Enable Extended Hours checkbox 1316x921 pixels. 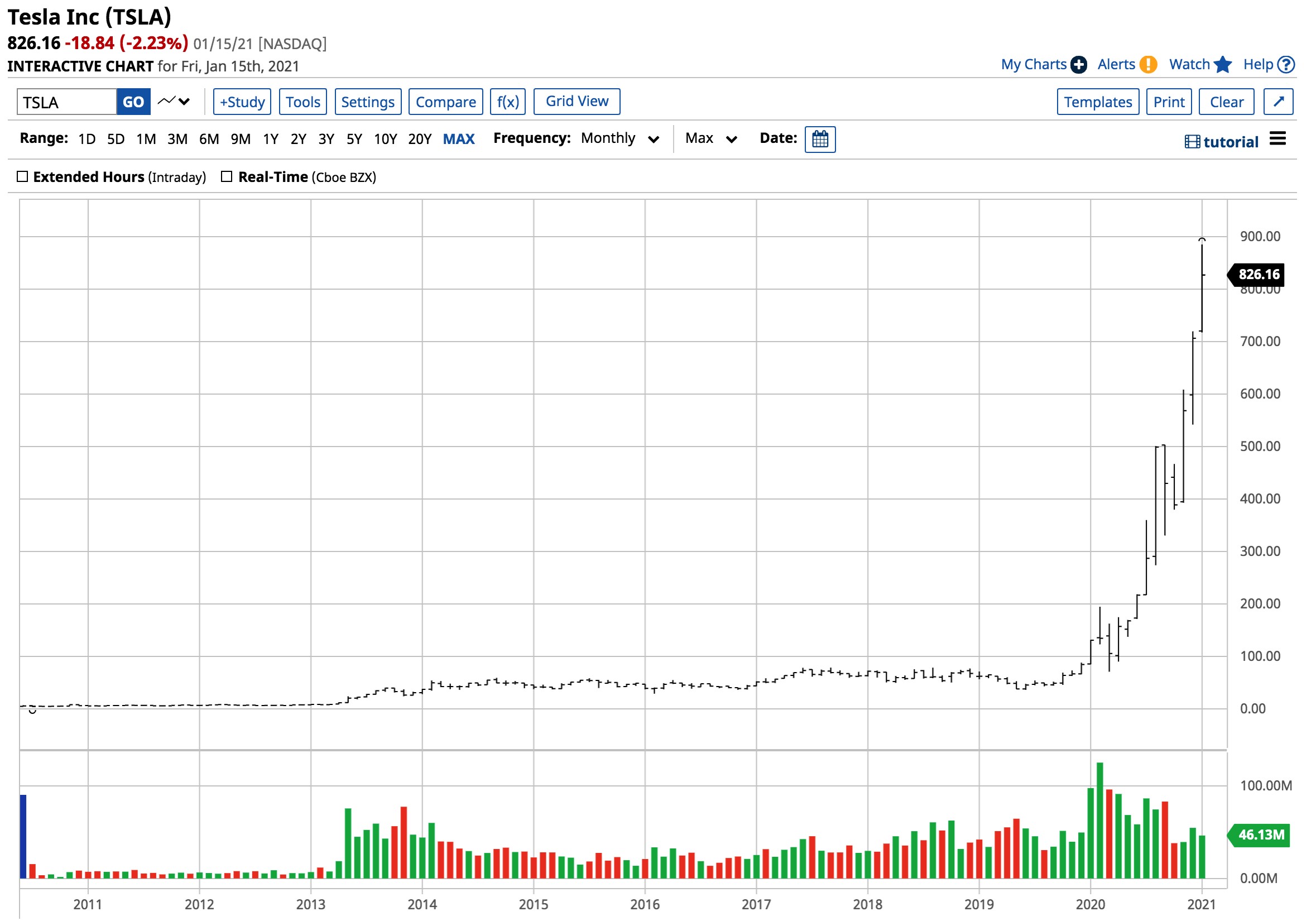22,176
